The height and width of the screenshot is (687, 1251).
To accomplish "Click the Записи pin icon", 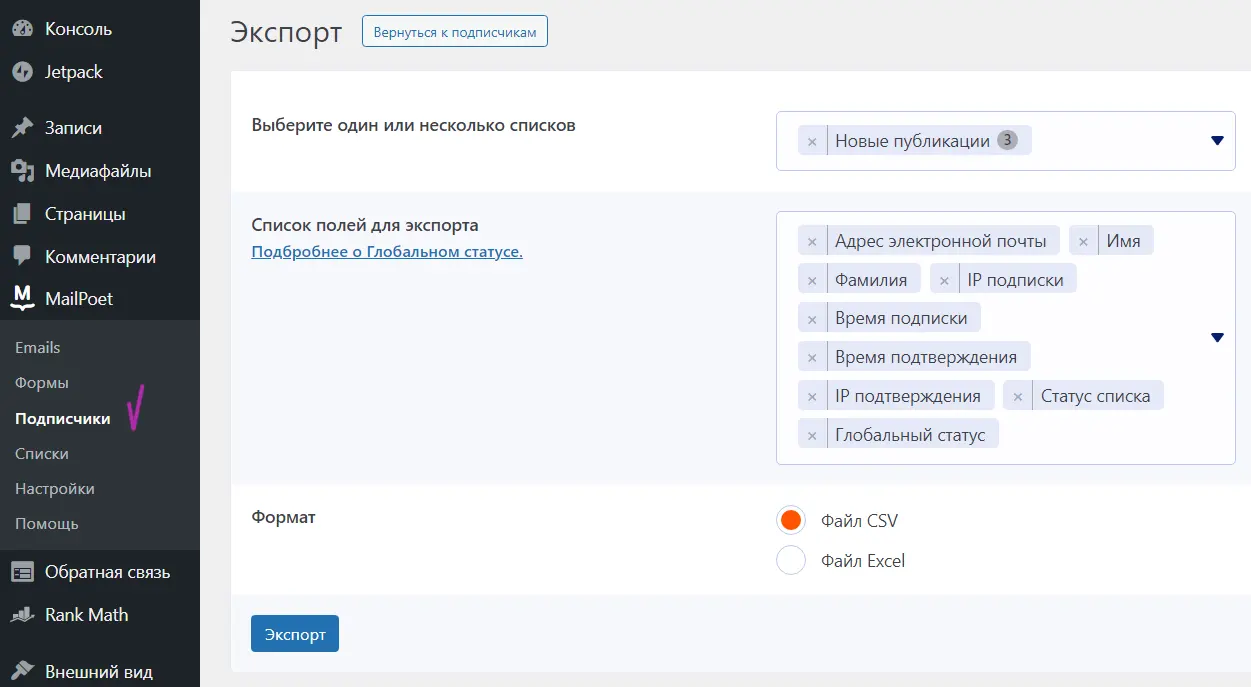I will coord(22,128).
